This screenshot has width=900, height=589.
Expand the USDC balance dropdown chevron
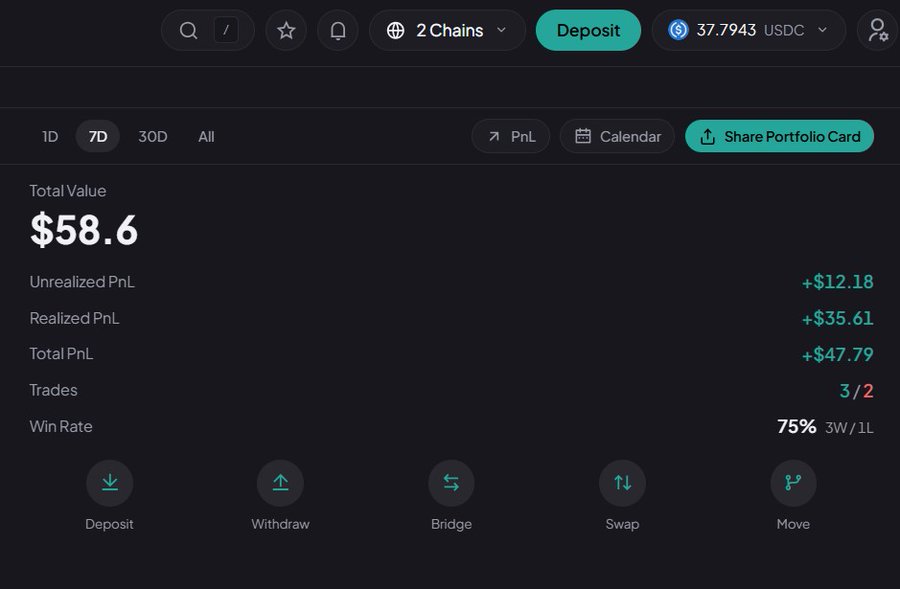point(823,30)
